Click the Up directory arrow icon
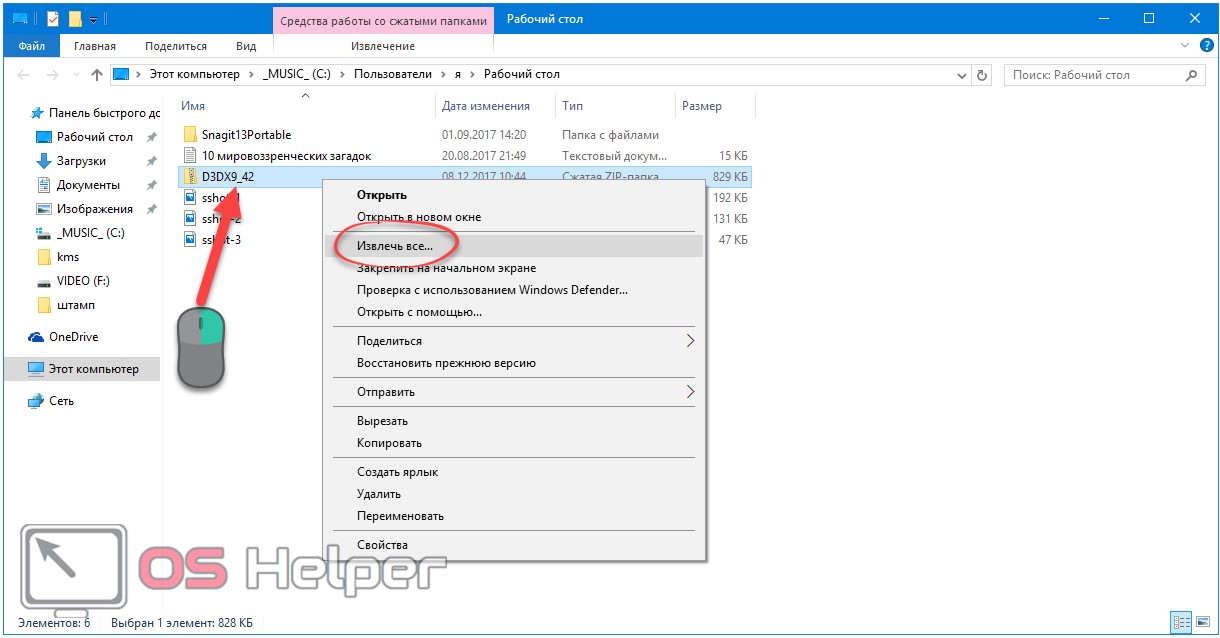 click(97, 75)
